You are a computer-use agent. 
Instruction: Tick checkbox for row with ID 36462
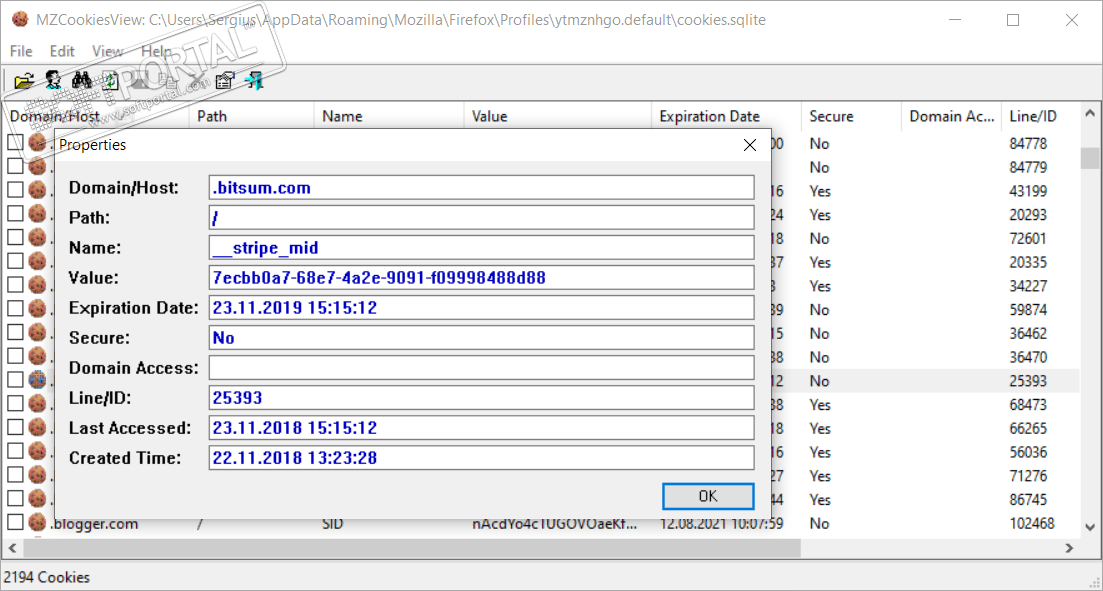(x=15, y=332)
